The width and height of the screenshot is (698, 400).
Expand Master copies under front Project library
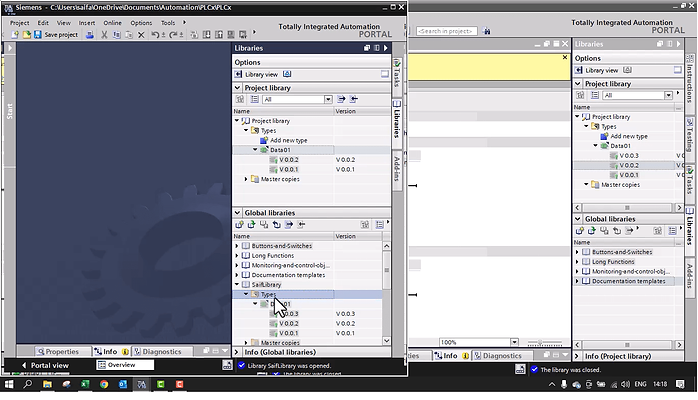246,179
